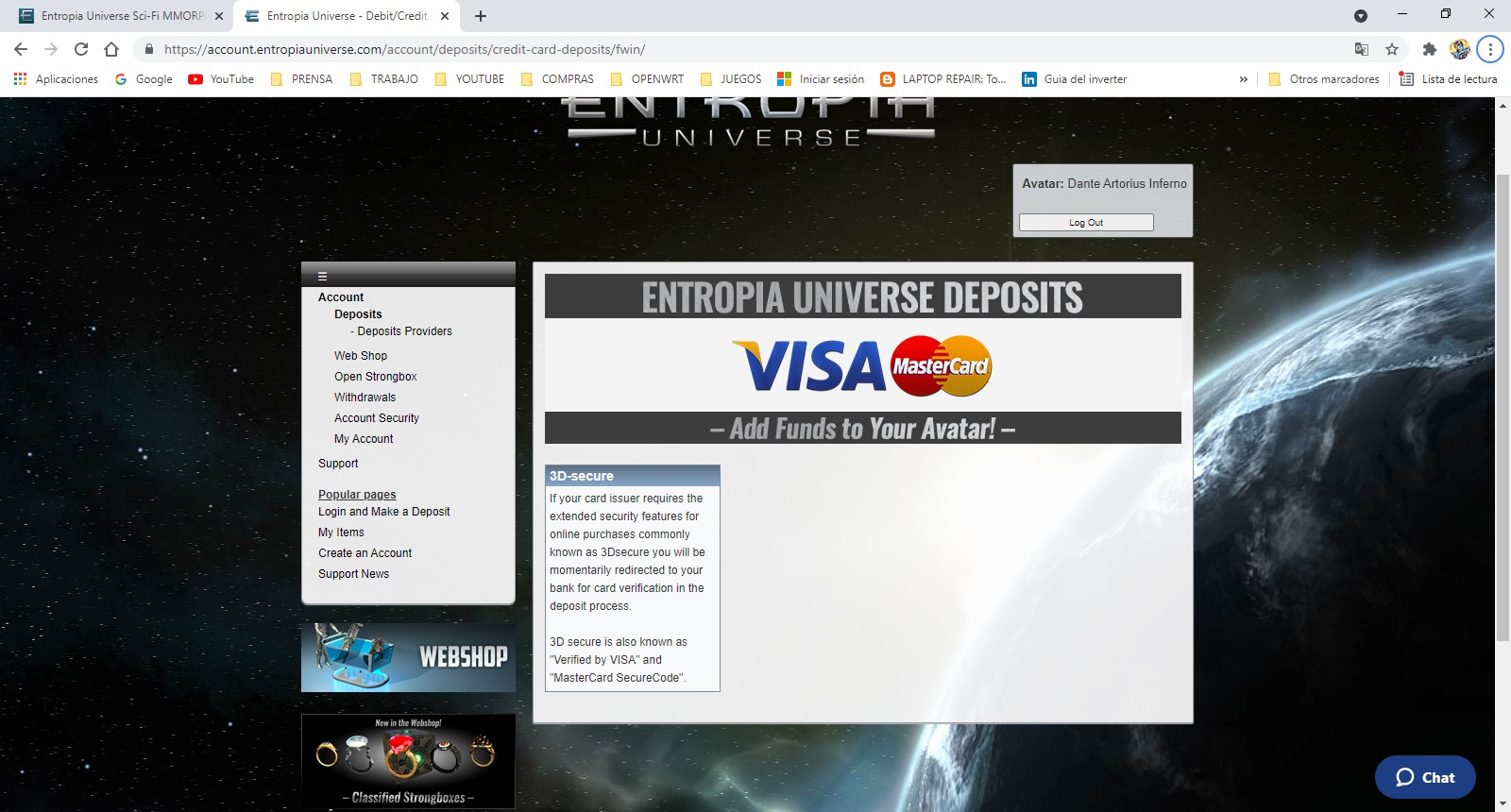The width and height of the screenshot is (1511, 812).
Task: Open the browser home page
Action: pyautogui.click(x=111, y=49)
